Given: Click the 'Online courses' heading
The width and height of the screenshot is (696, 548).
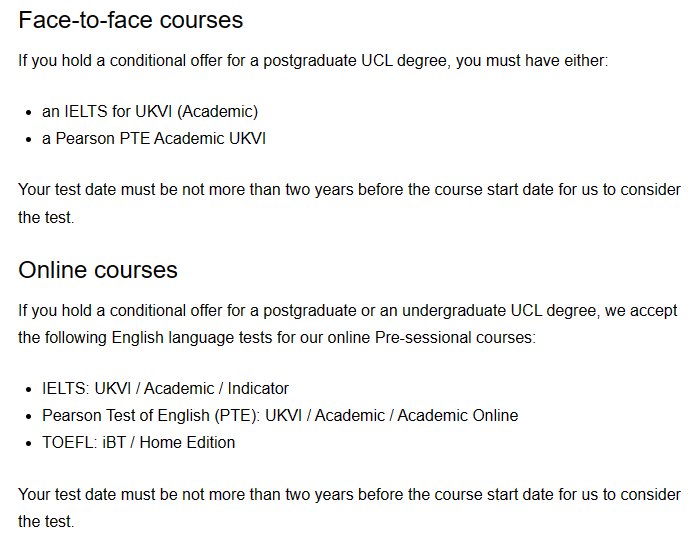Looking at the screenshot, I should (98, 270).
